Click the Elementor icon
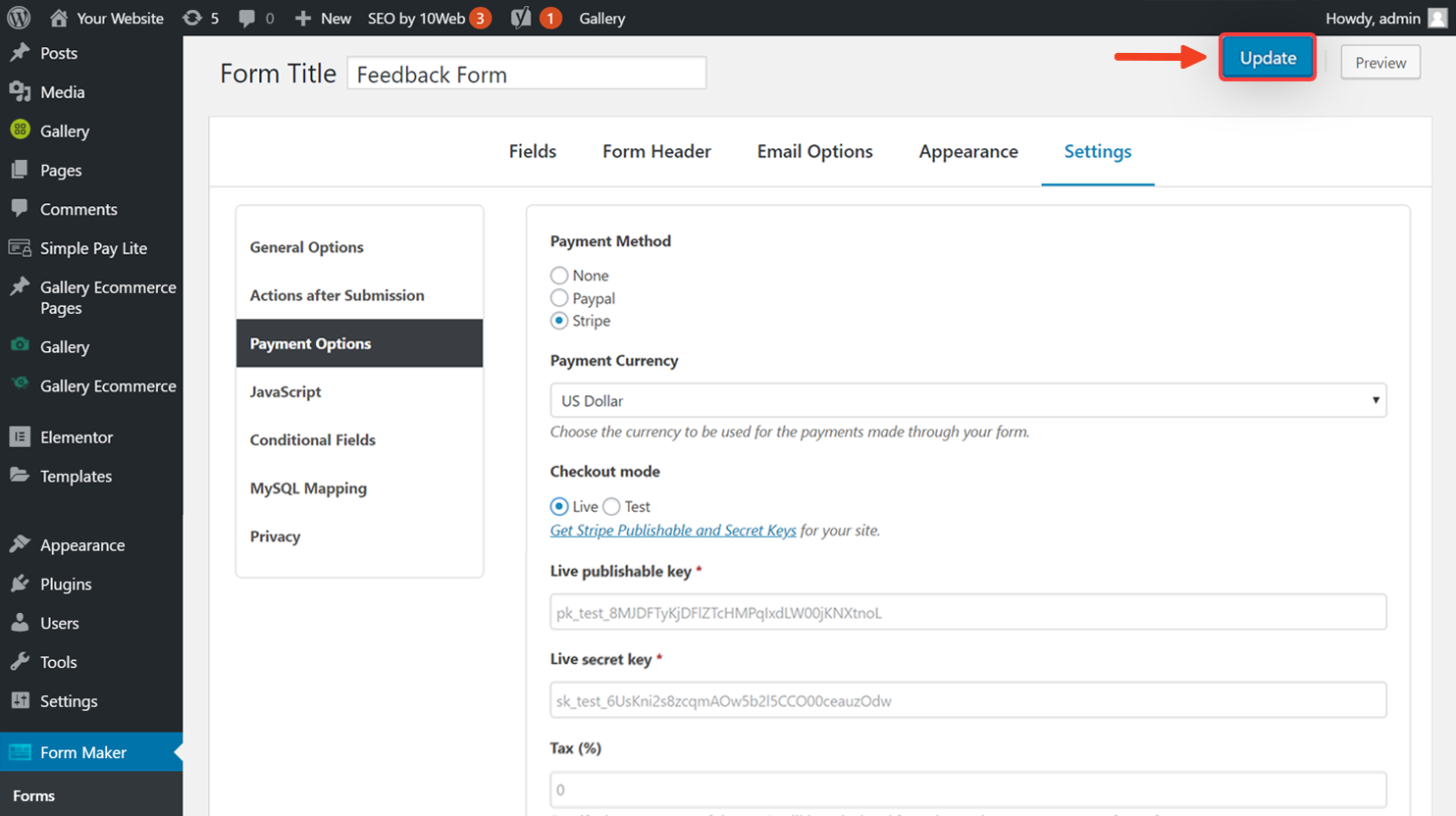Viewport: 1456px width, 816px height. pos(20,436)
